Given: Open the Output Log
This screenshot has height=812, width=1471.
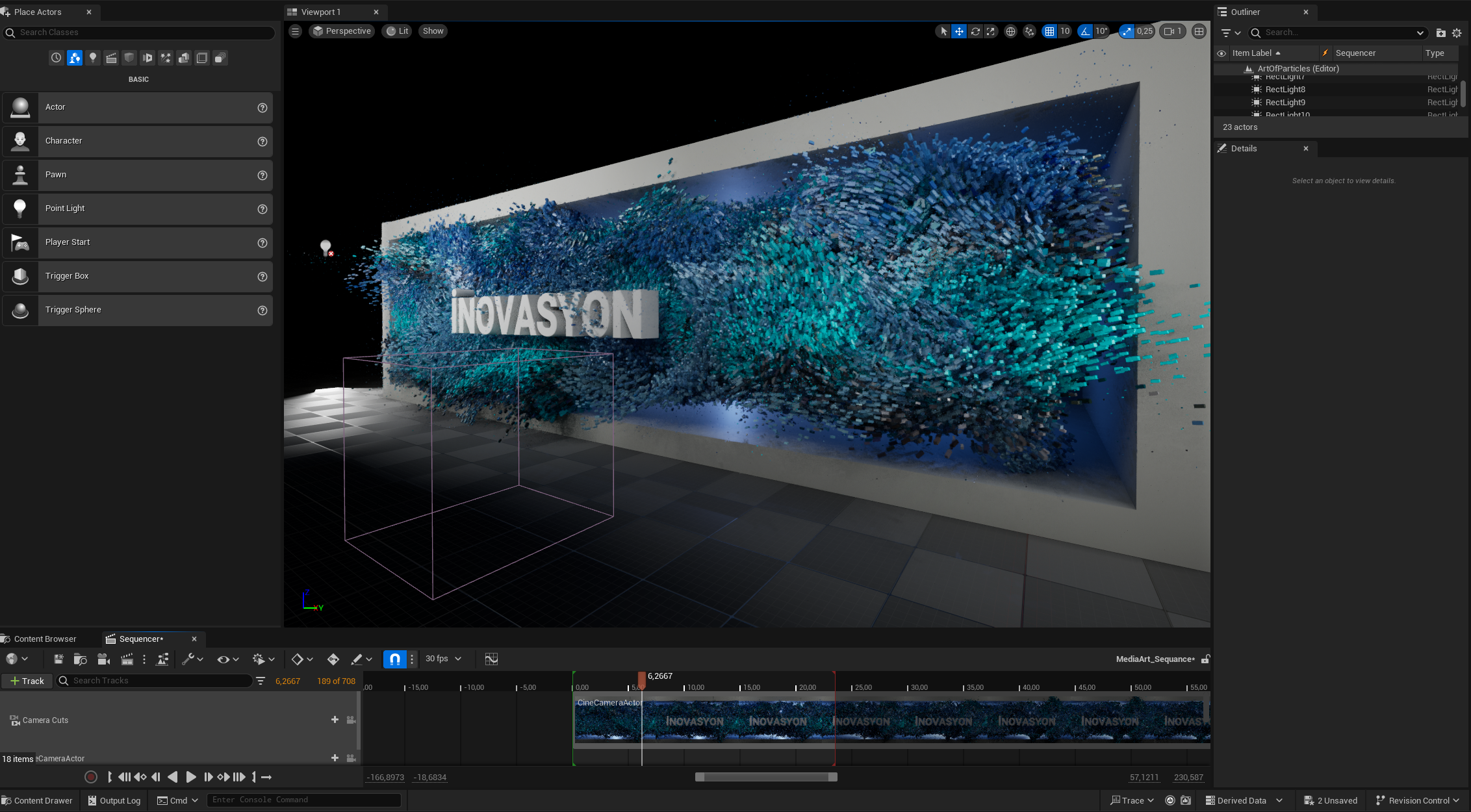Looking at the screenshot, I should click(114, 800).
